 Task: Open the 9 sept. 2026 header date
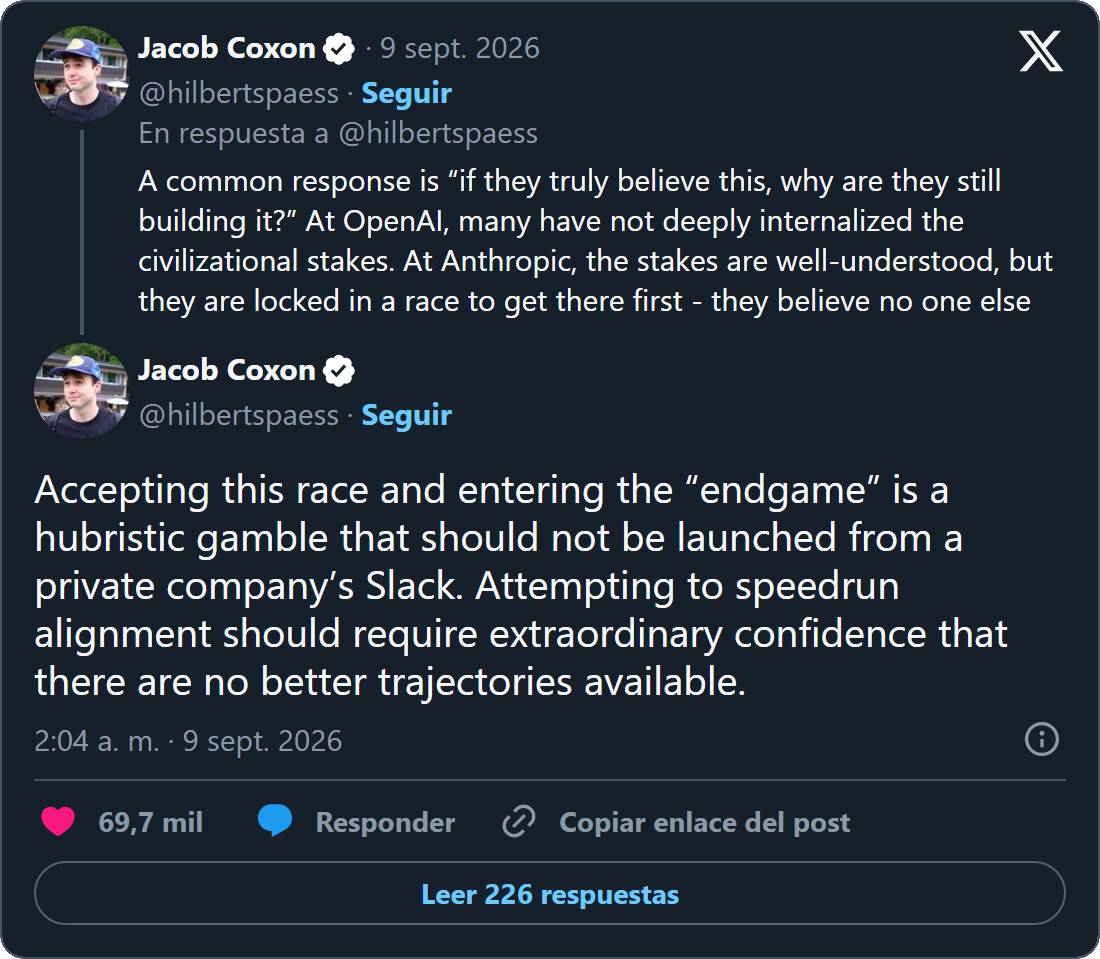click(460, 48)
